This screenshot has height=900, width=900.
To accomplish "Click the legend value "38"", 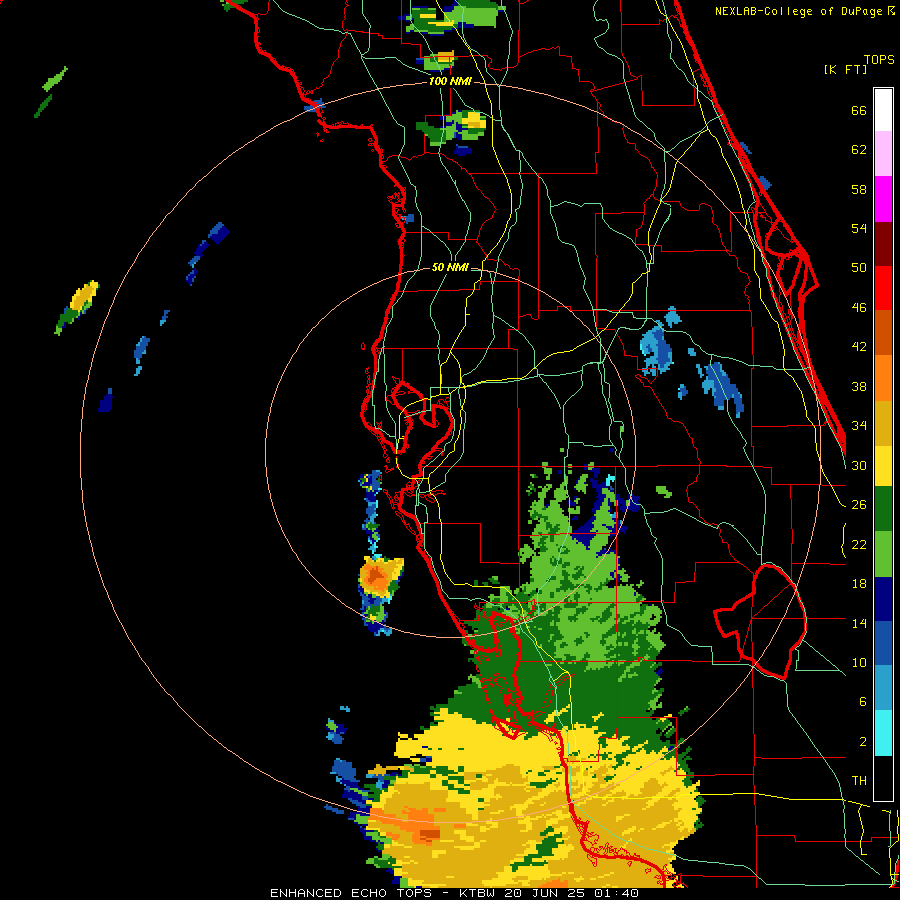I will coord(859,386).
